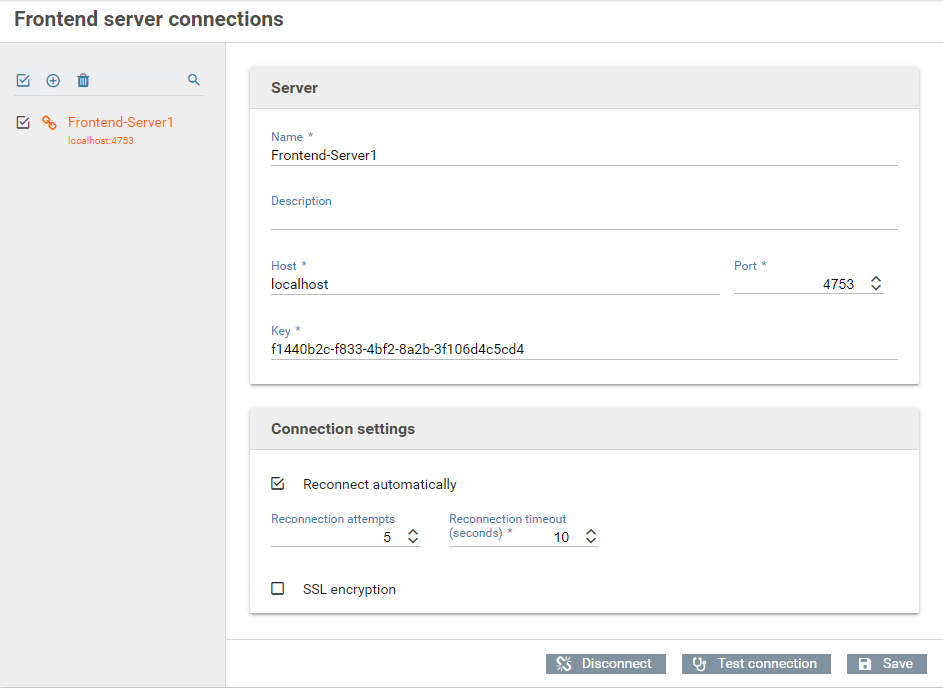Viewport: 943px width, 688px height.
Task: Click the orange link icon beside Frontend-Server1
Action: click(49, 123)
